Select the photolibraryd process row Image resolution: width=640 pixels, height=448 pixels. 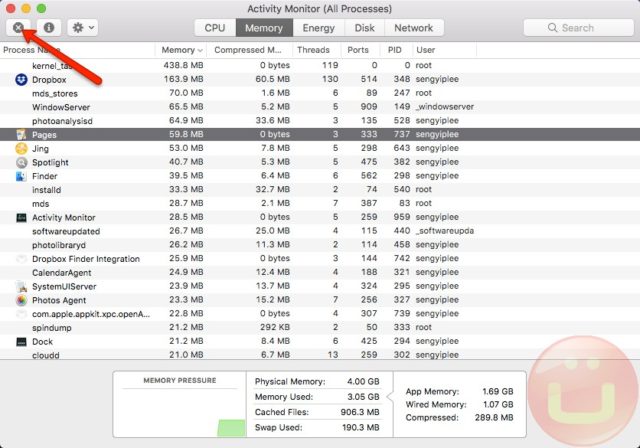pos(320,245)
